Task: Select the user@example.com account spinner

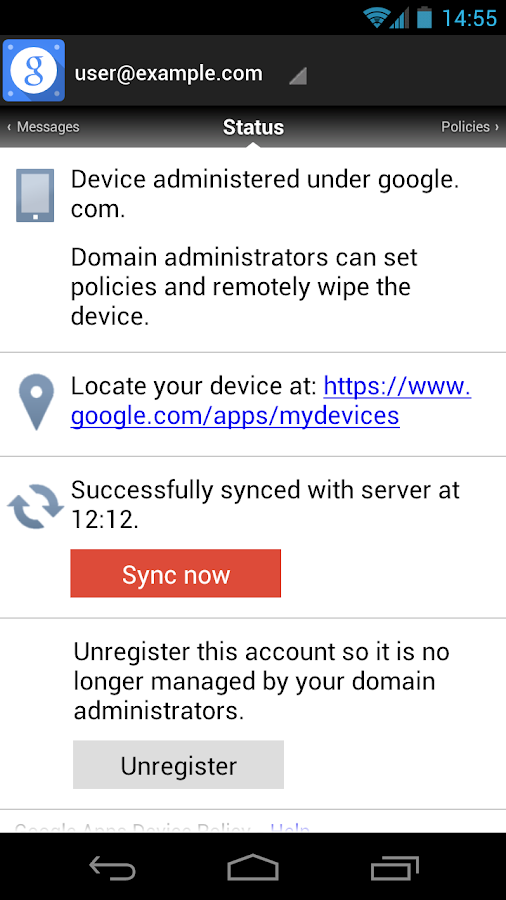Action: (x=189, y=73)
